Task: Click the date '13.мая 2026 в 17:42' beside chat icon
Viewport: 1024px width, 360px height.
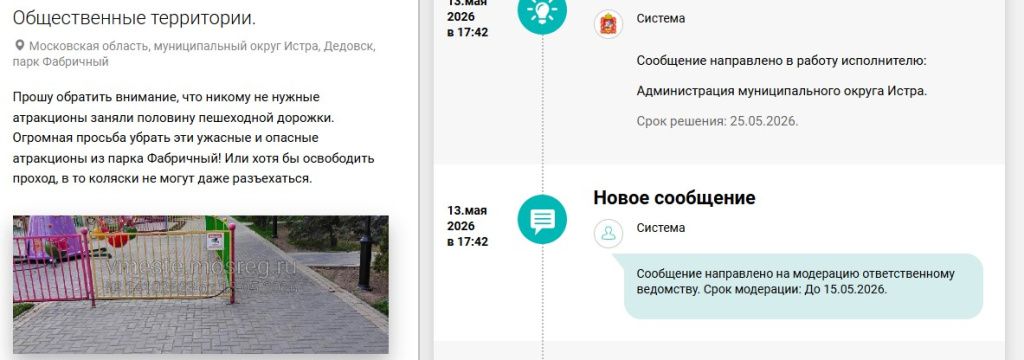Action: click(x=468, y=226)
